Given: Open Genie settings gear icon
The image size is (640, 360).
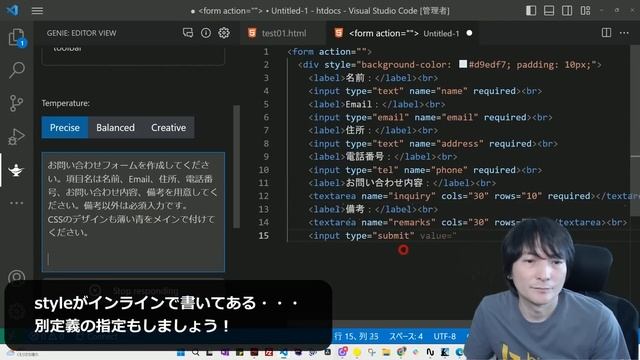Looking at the screenshot, I should click(224, 33).
